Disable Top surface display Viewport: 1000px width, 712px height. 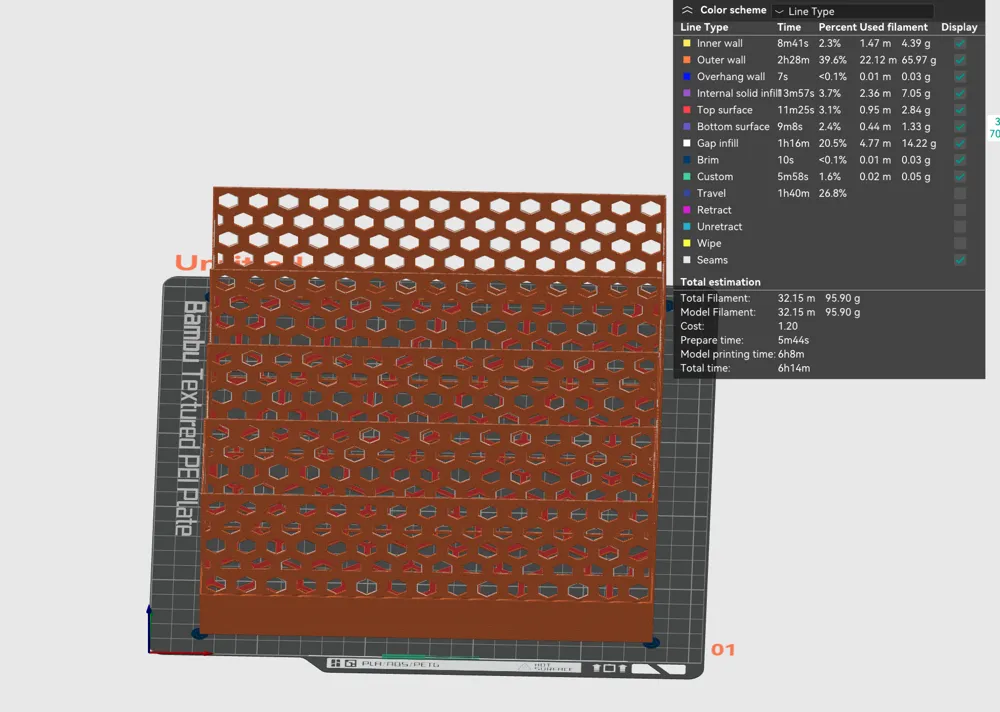pyautogui.click(x=959, y=110)
